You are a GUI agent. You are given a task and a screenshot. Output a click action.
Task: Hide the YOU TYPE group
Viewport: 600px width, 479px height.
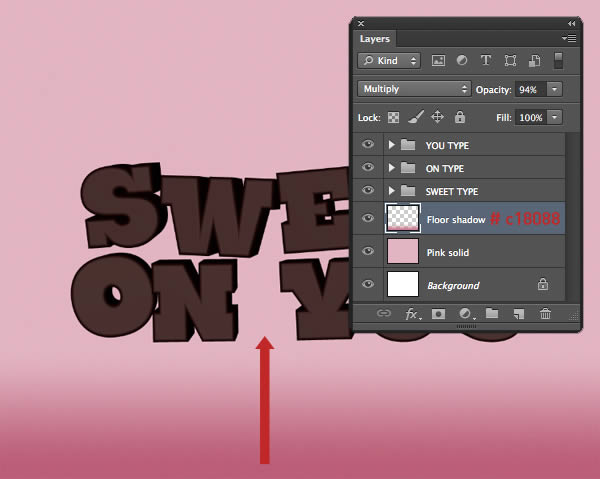click(368, 144)
